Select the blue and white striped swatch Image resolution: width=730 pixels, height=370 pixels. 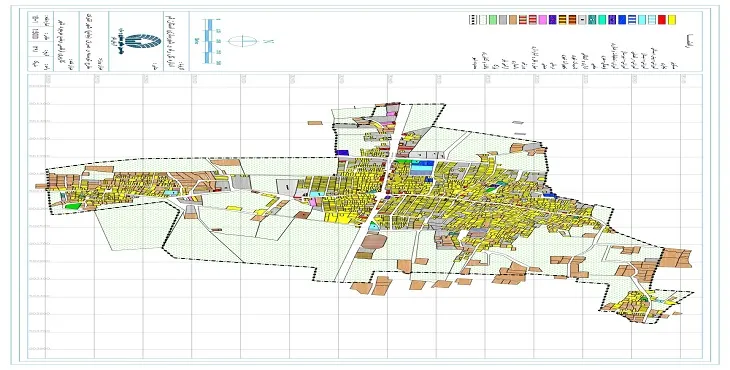[x=632, y=20]
